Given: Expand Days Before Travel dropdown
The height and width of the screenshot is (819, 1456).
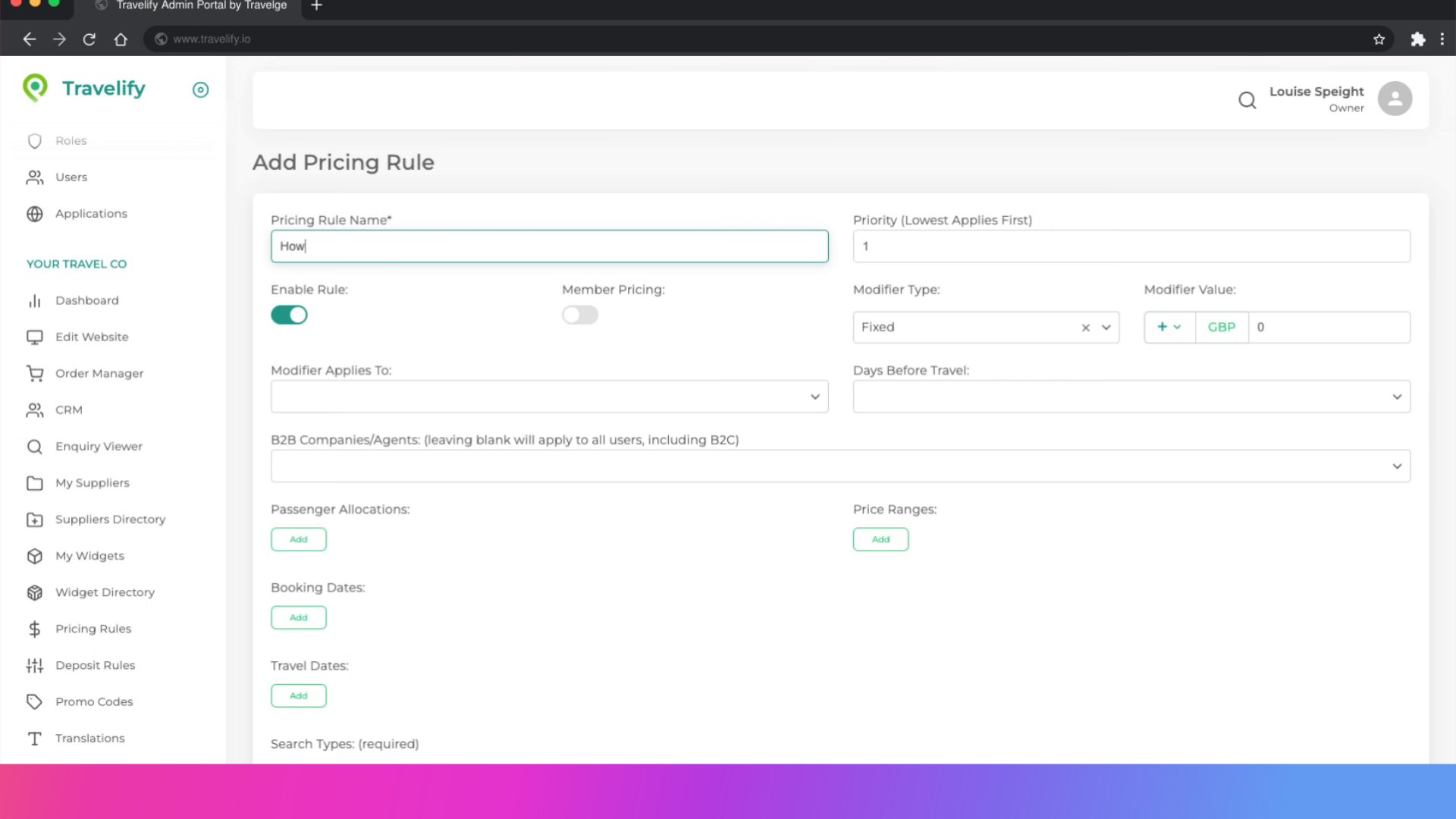Looking at the screenshot, I should pos(1131,397).
